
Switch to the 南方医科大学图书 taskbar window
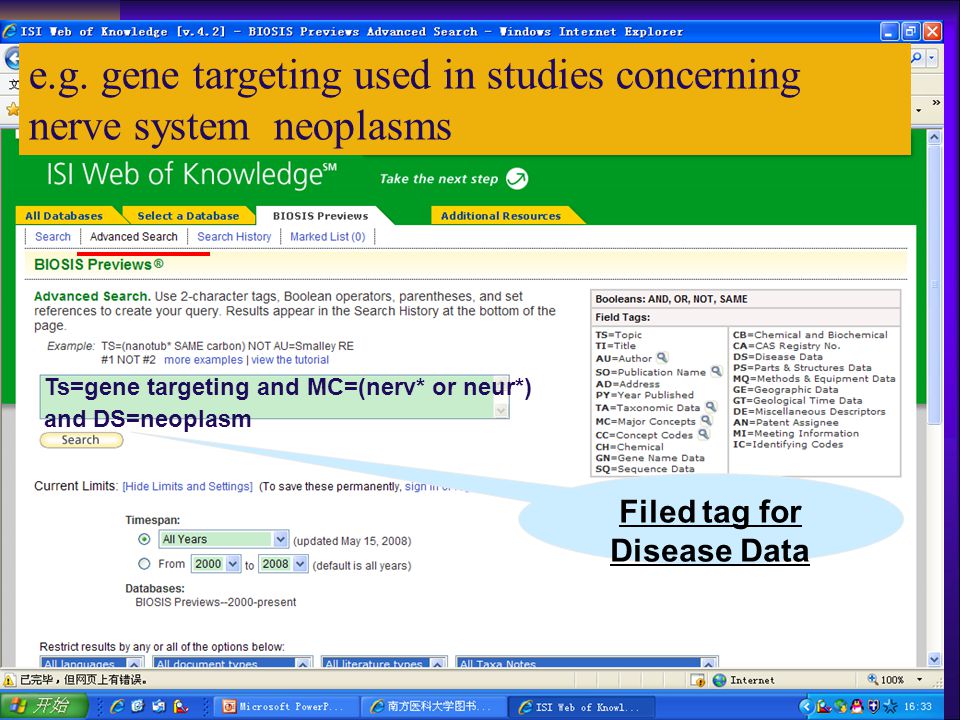[x=432, y=707]
